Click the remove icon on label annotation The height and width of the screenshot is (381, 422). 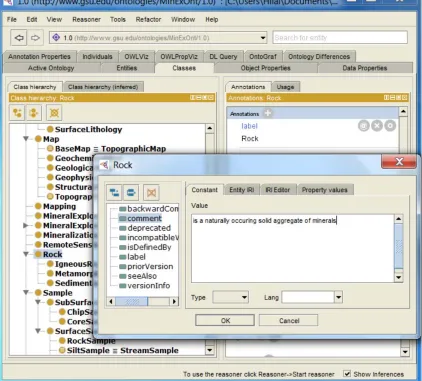tap(377, 126)
